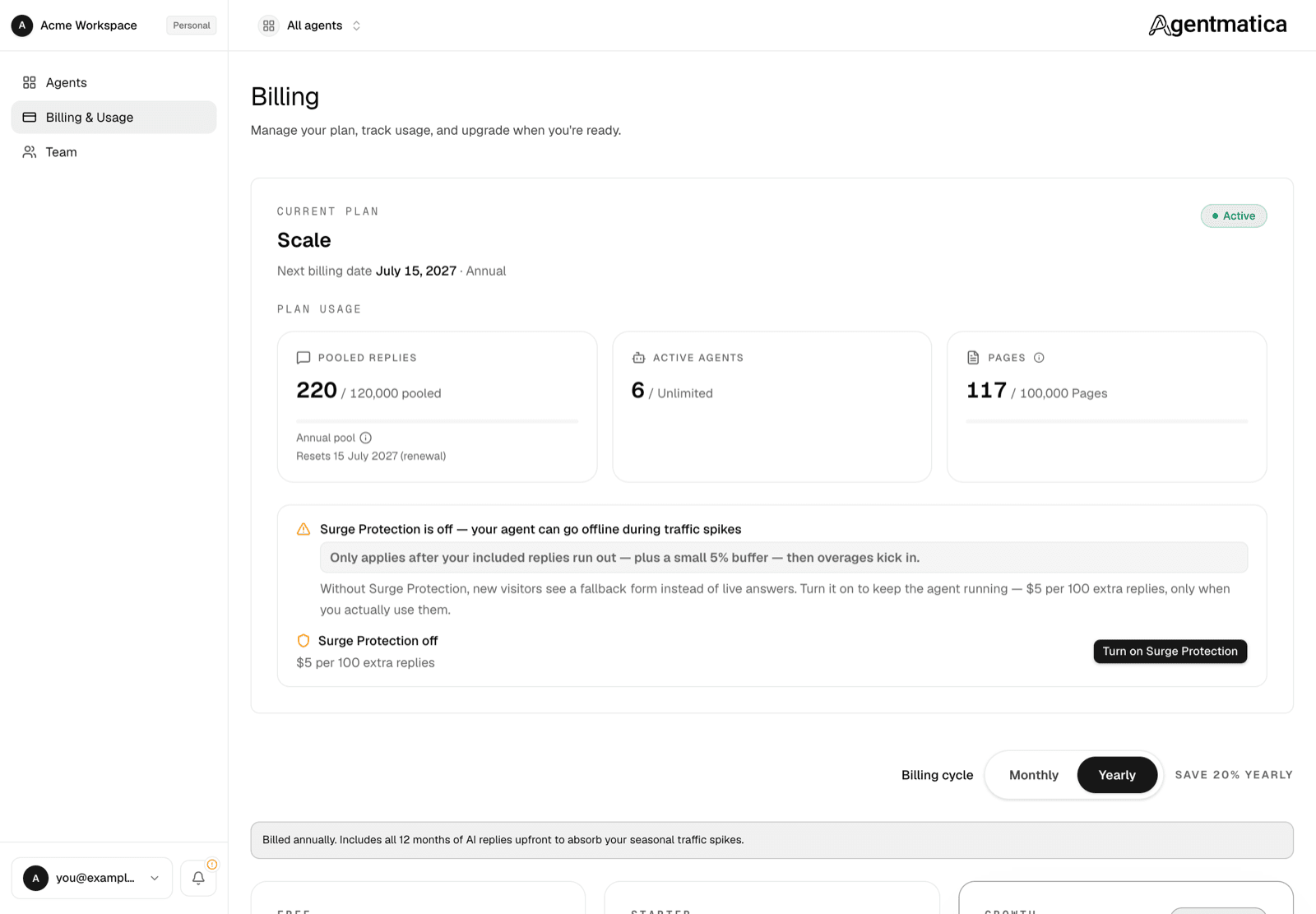
Task: Click the Personal workspace badge
Action: coord(192,26)
